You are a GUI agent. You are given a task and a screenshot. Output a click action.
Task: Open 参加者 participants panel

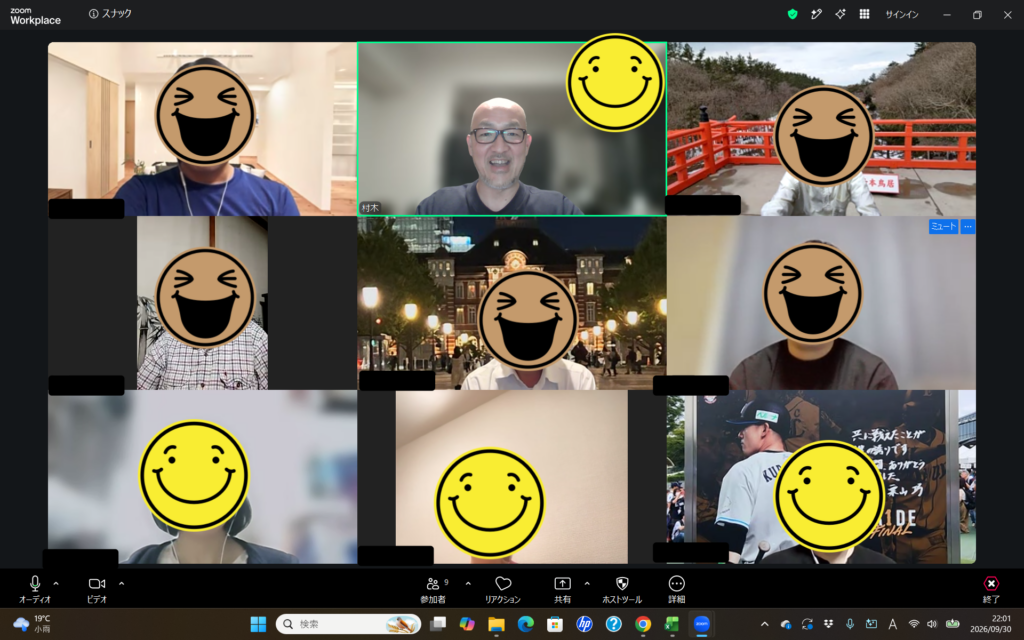point(433,589)
